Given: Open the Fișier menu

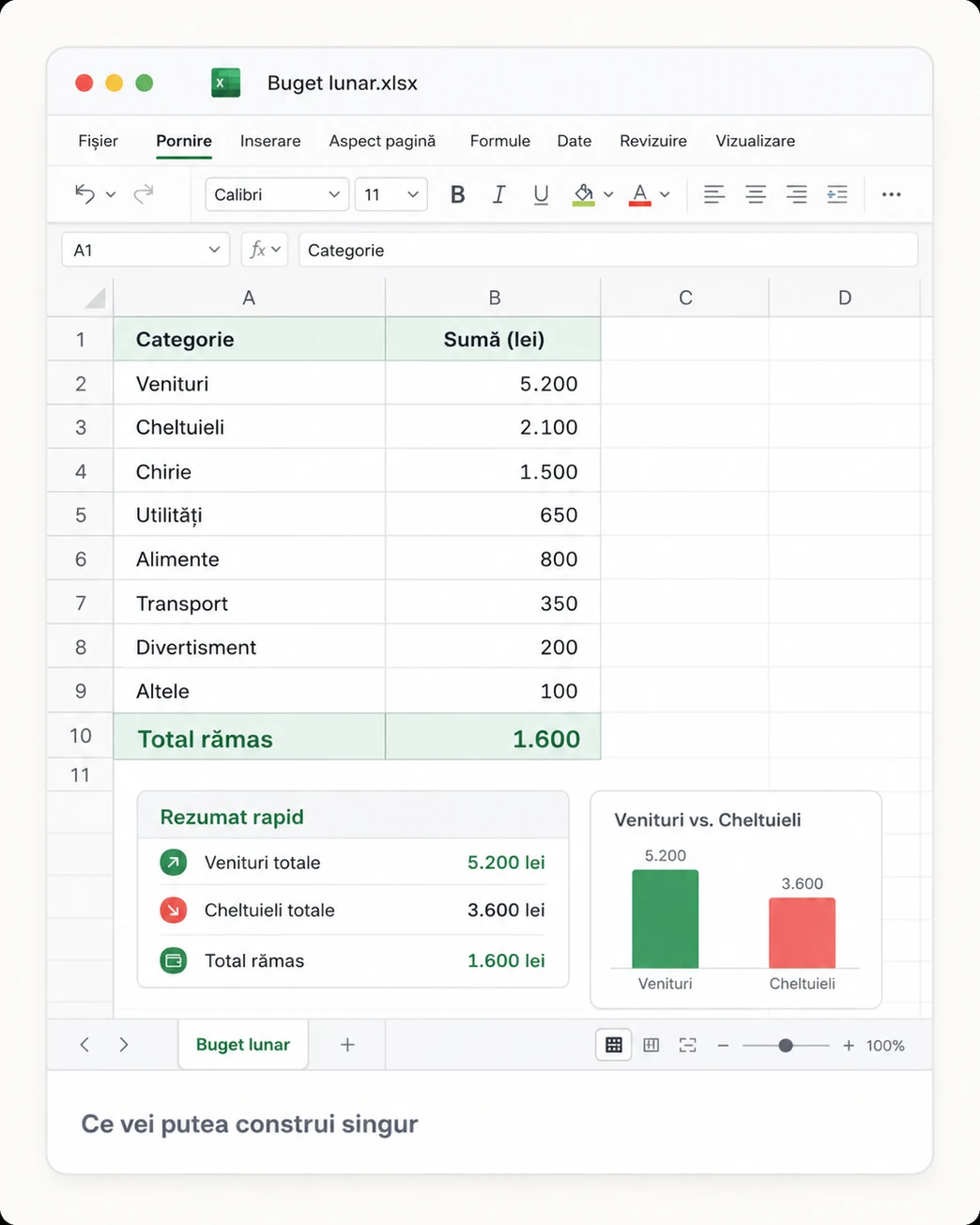Looking at the screenshot, I should (98, 141).
